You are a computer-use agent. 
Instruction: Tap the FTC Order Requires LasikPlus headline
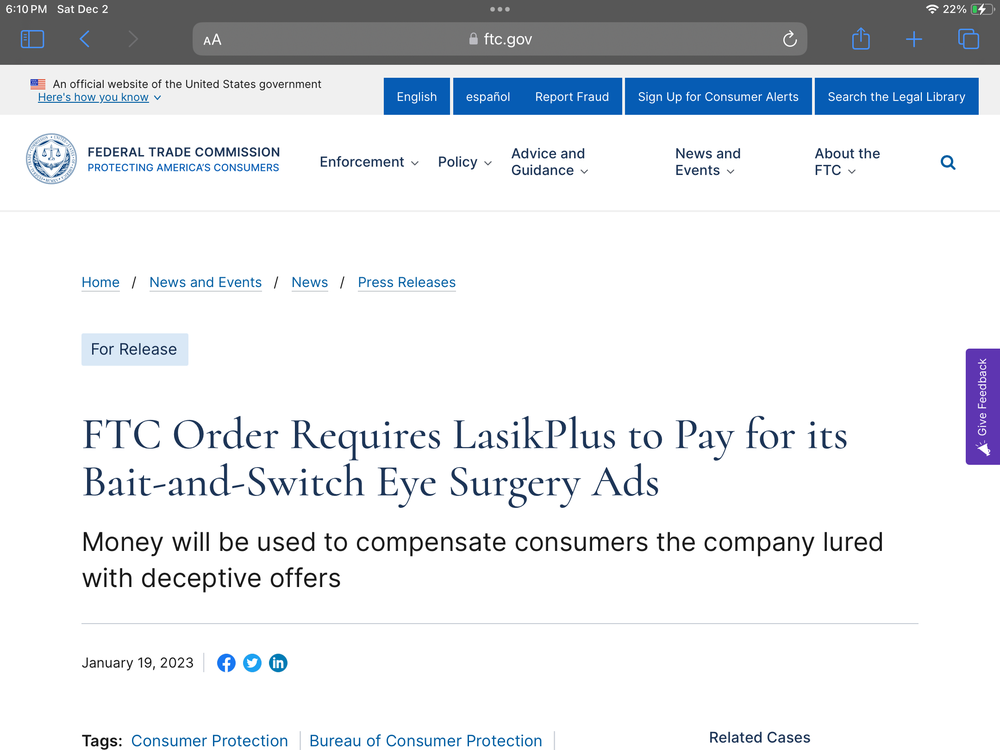466,458
